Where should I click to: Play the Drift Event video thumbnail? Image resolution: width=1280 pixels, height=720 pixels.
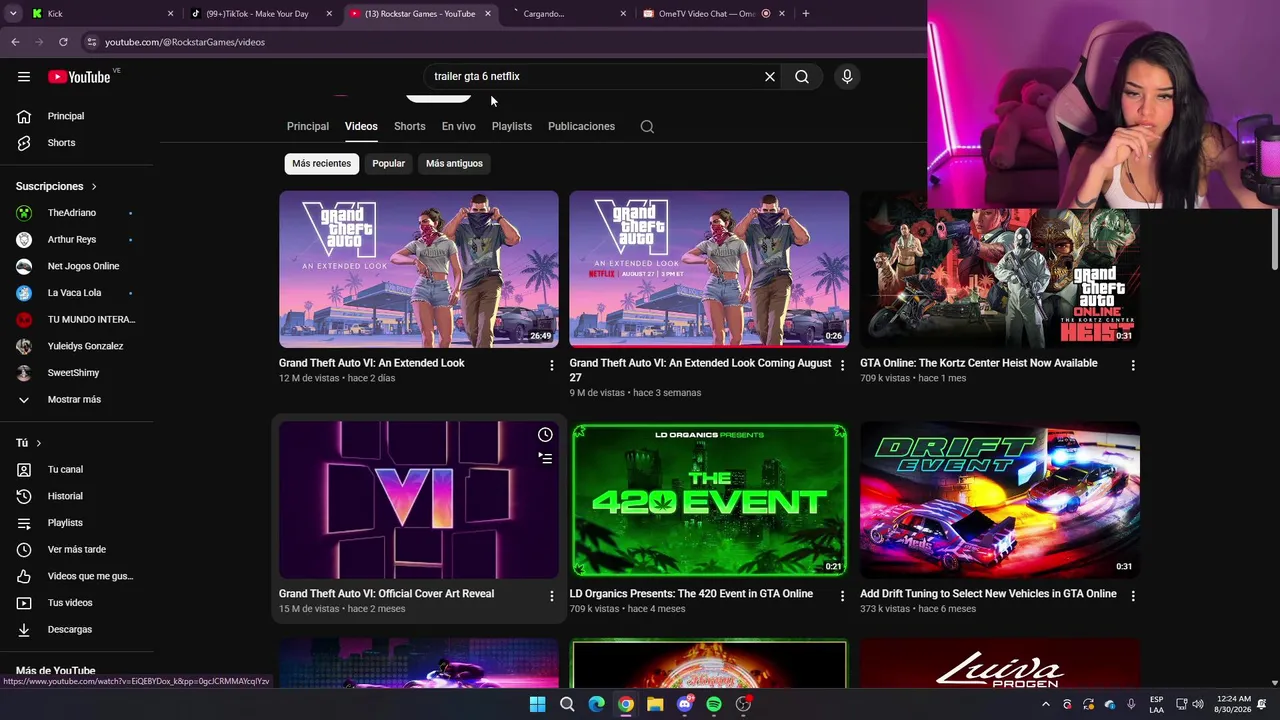pyautogui.click(x=1000, y=500)
